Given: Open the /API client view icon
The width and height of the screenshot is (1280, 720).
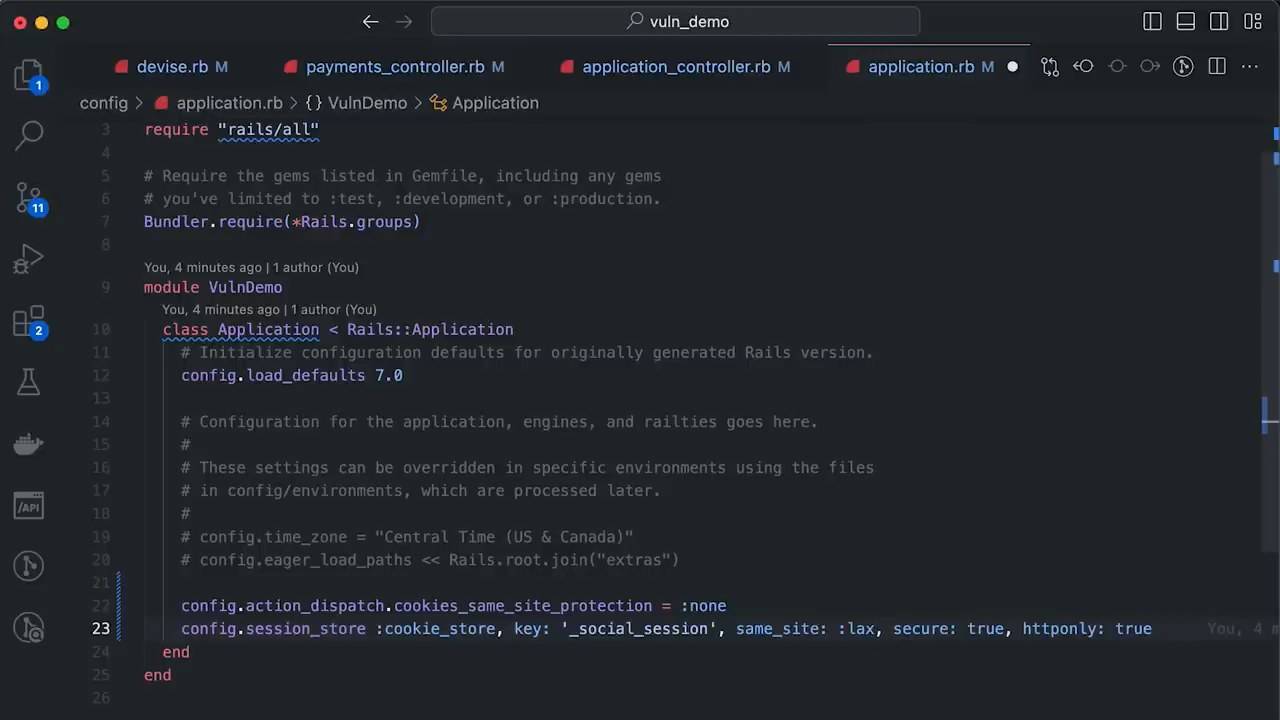Looking at the screenshot, I should pos(29,505).
